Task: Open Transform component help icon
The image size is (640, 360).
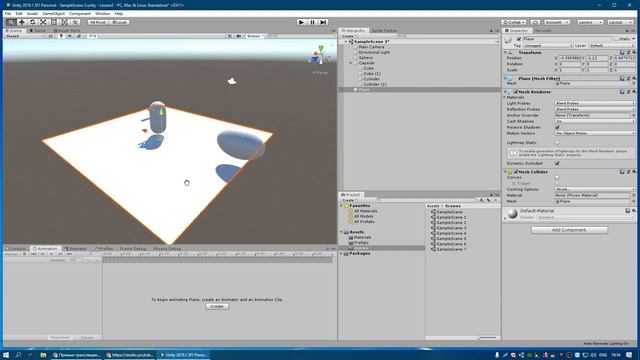Action: coord(622,52)
